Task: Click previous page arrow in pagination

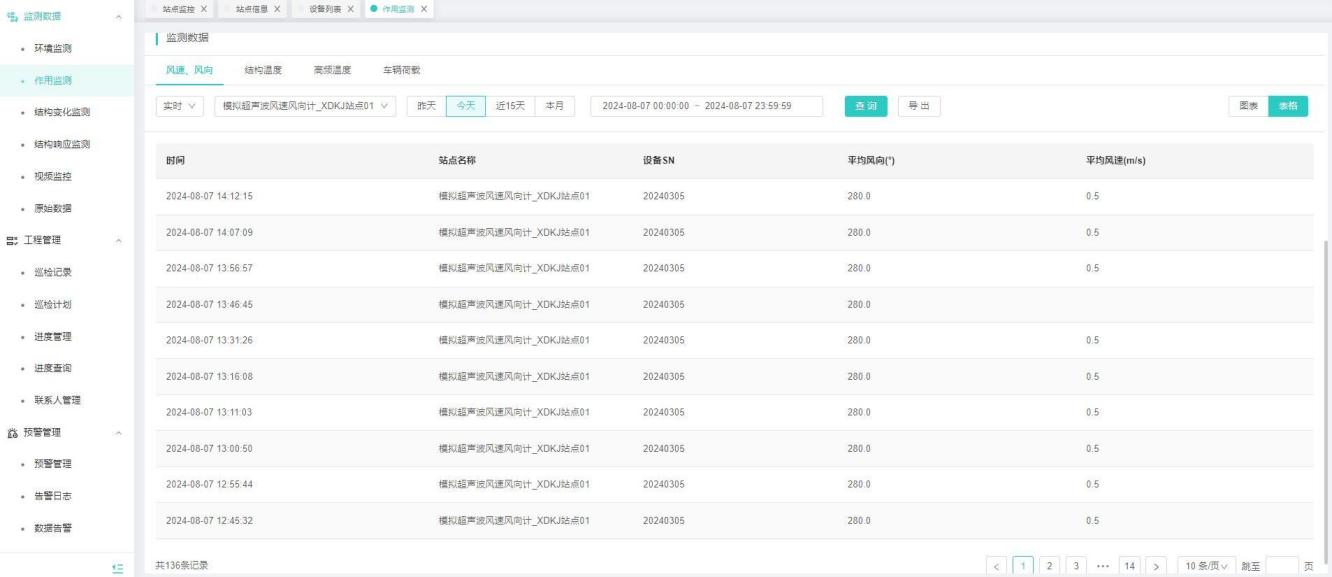Action: pyautogui.click(x=997, y=566)
